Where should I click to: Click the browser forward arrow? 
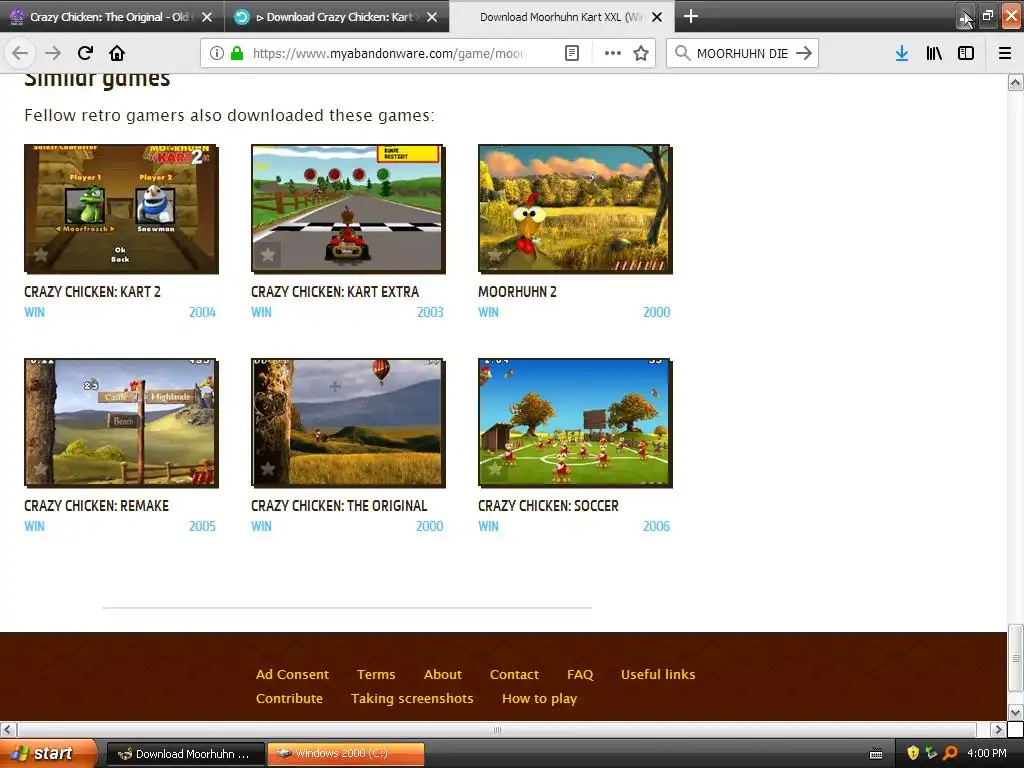pyautogui.click(x=53, y=53)
